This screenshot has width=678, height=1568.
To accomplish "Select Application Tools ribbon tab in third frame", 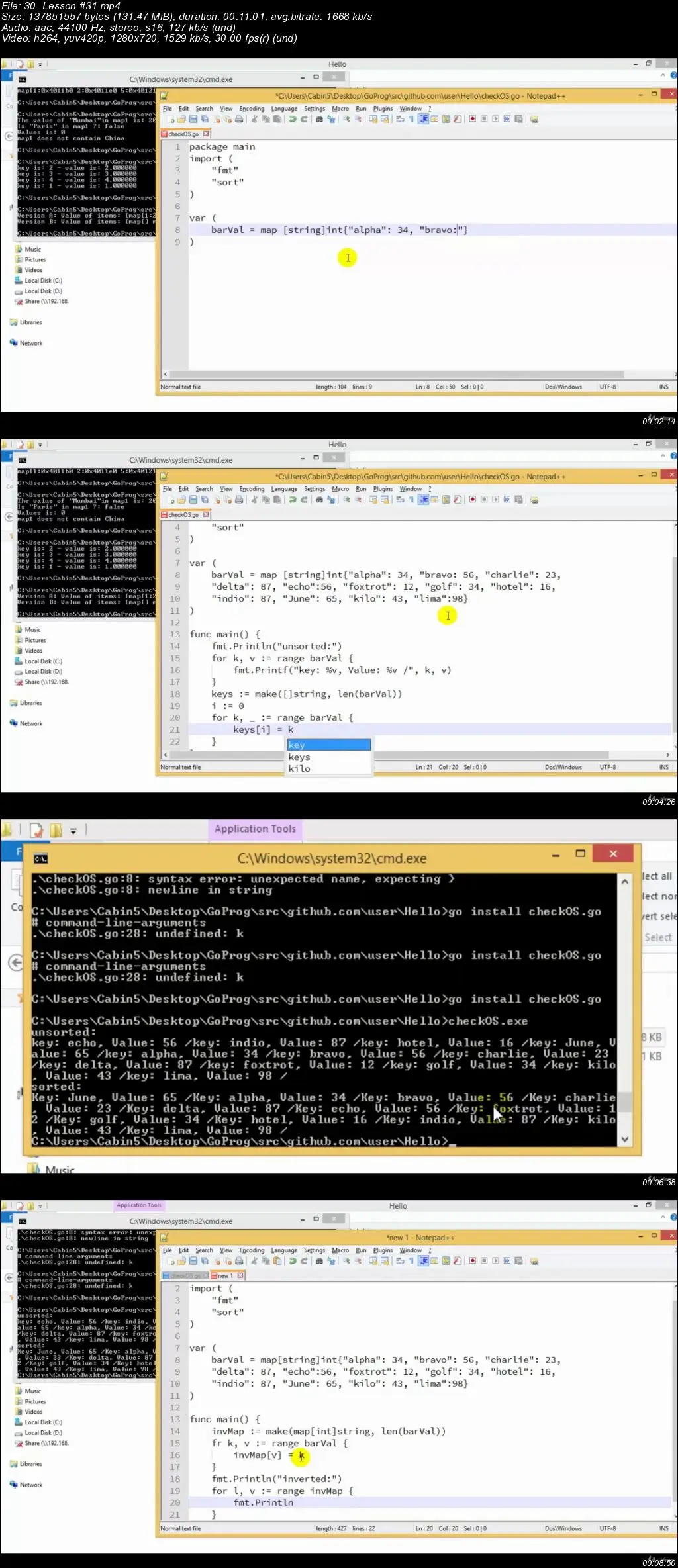I will pyautogui.click(x=255, y=829).
